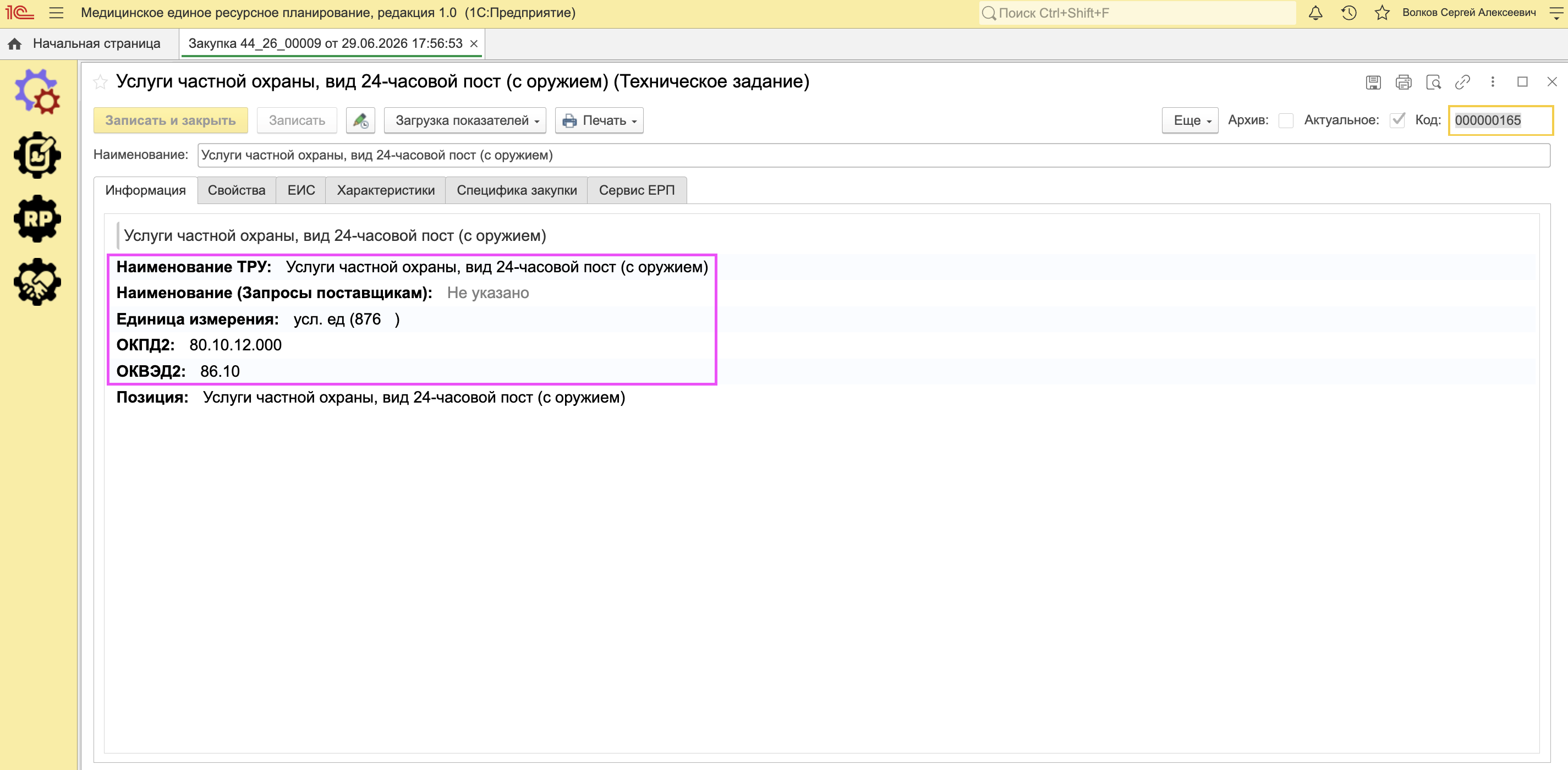Image resolution: width=1568 pixels, height=770 pixels.
Task: Click Записать и закрыть button
Action: tap(171, 120)
